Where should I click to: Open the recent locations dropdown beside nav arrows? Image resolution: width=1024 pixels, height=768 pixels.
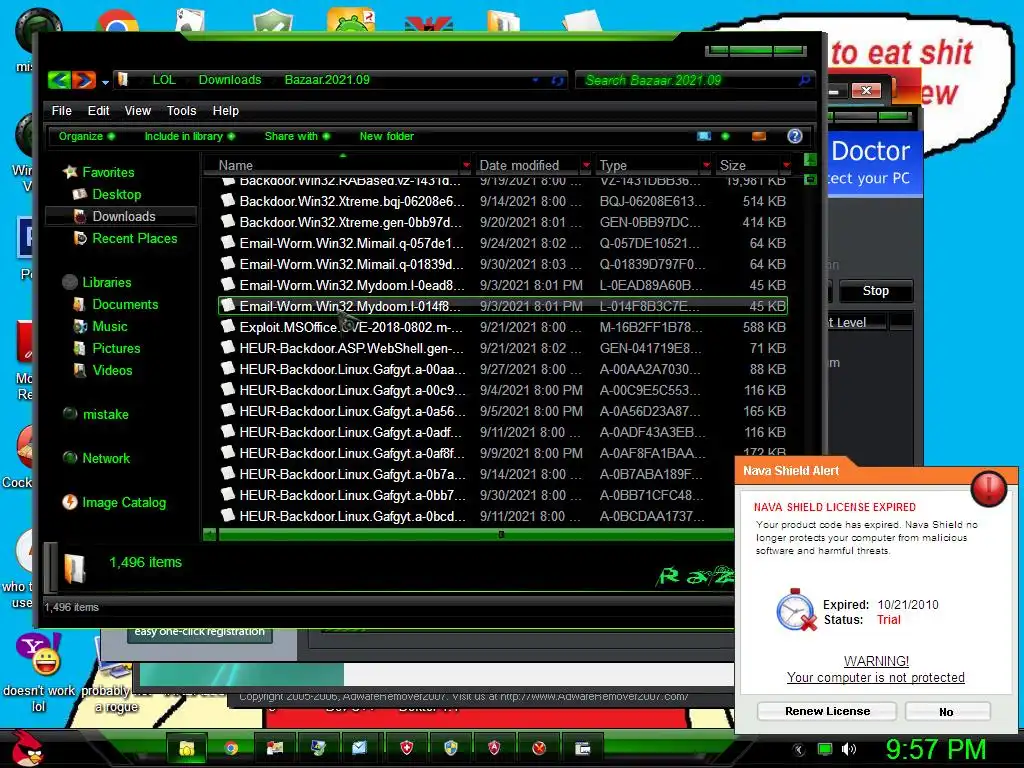(105, 82)
